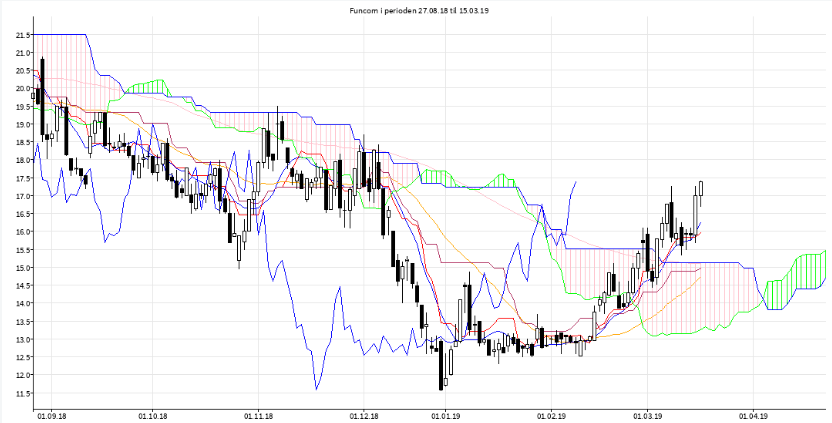
Task: Click the 19.5 price axis label
Action: pyautogui.click(x=22, y=107)
